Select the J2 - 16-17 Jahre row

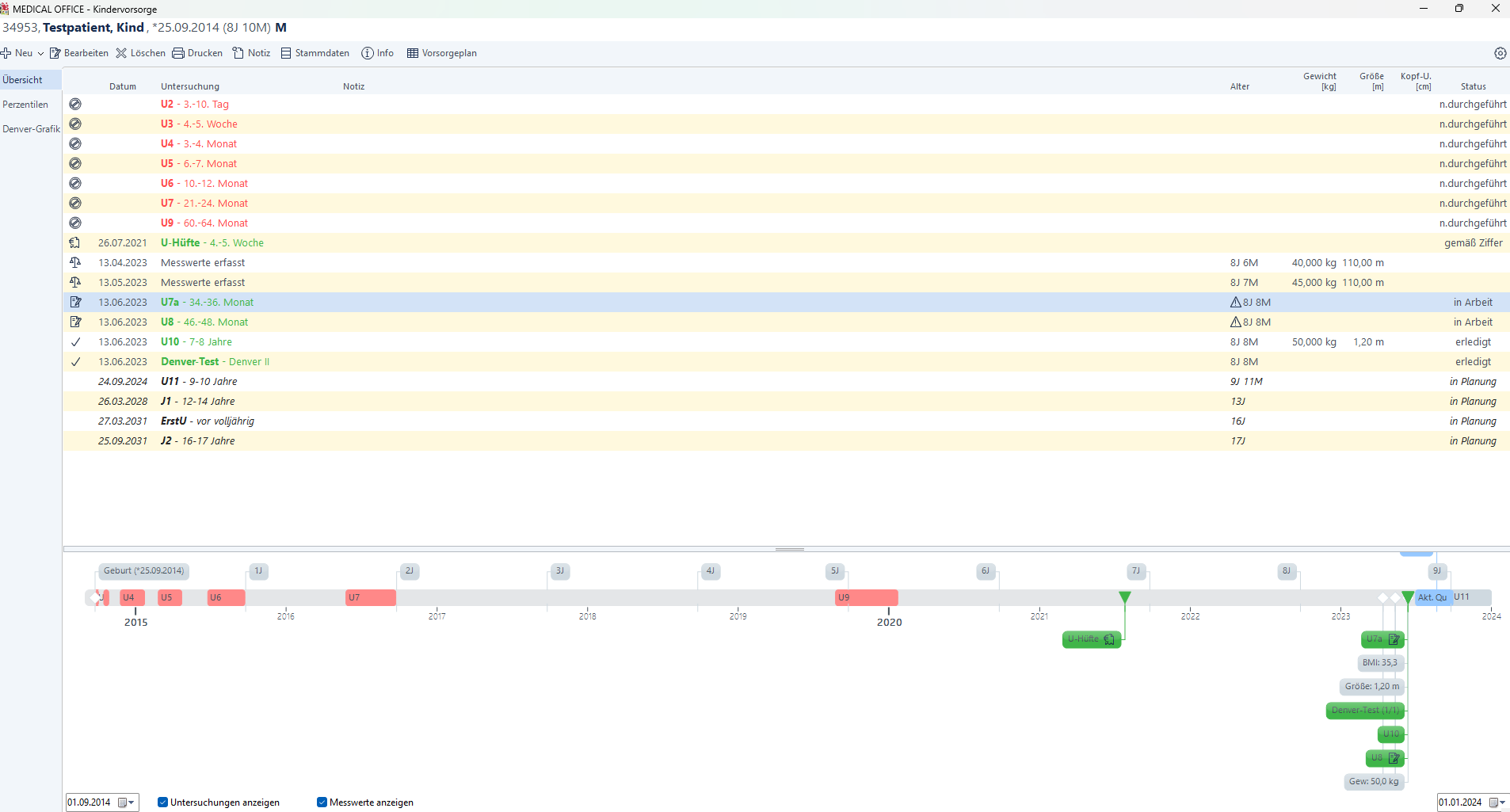click(786, 440)
